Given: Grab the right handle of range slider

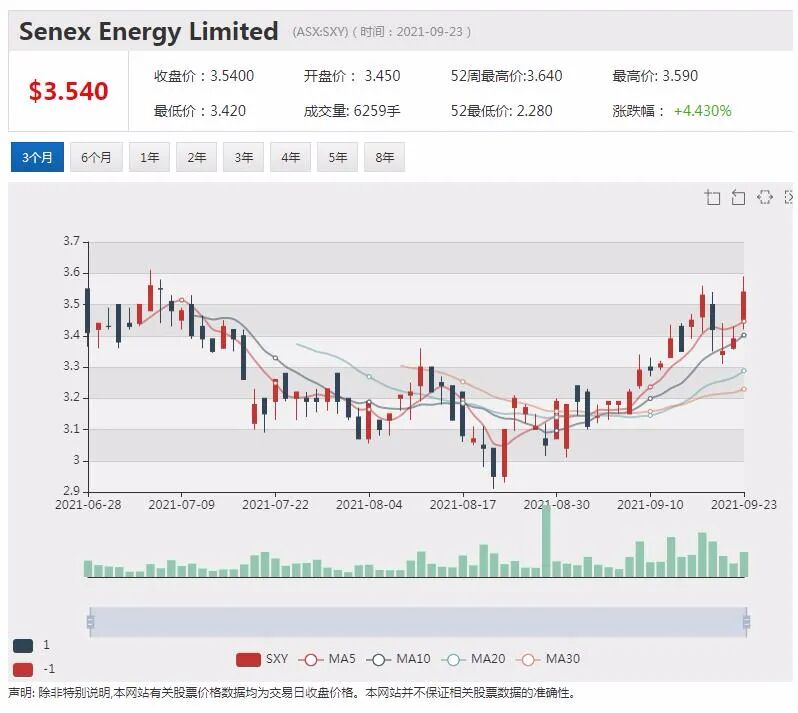Looking at the screenshot, I should (747, 621).
